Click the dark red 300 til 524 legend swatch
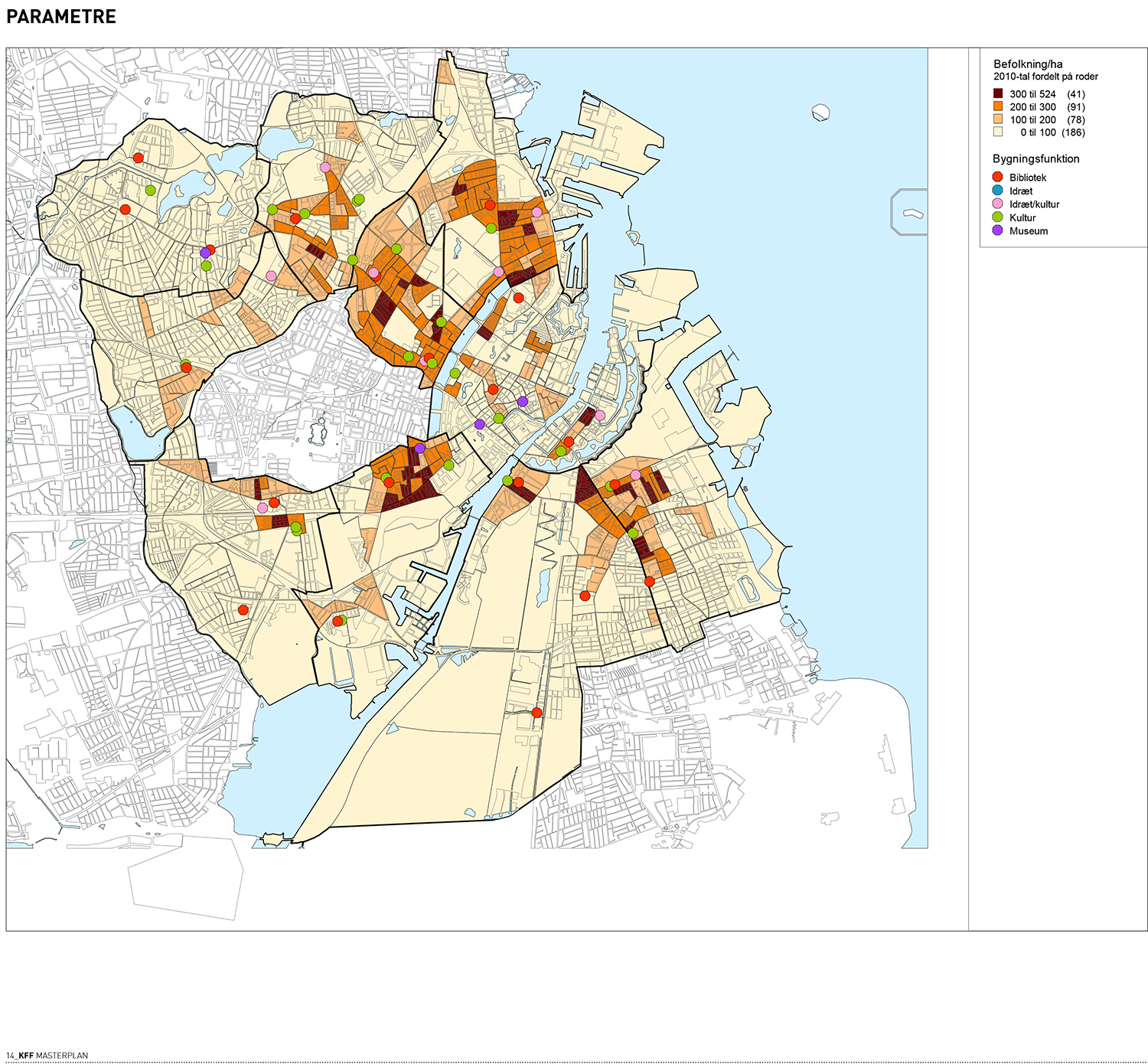The width and height of the screenshot is (1148, 1064). click(998, 93)
